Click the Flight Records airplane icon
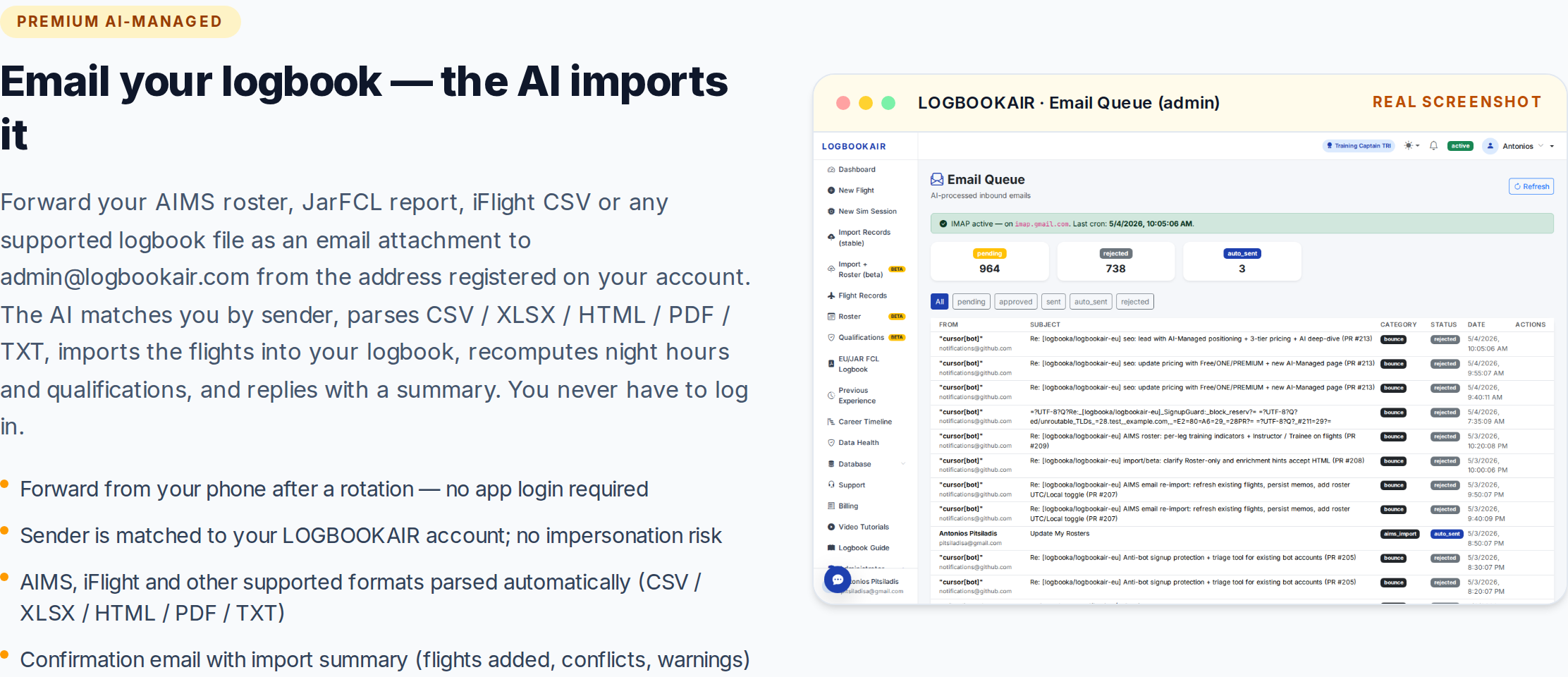 point(831,296)
